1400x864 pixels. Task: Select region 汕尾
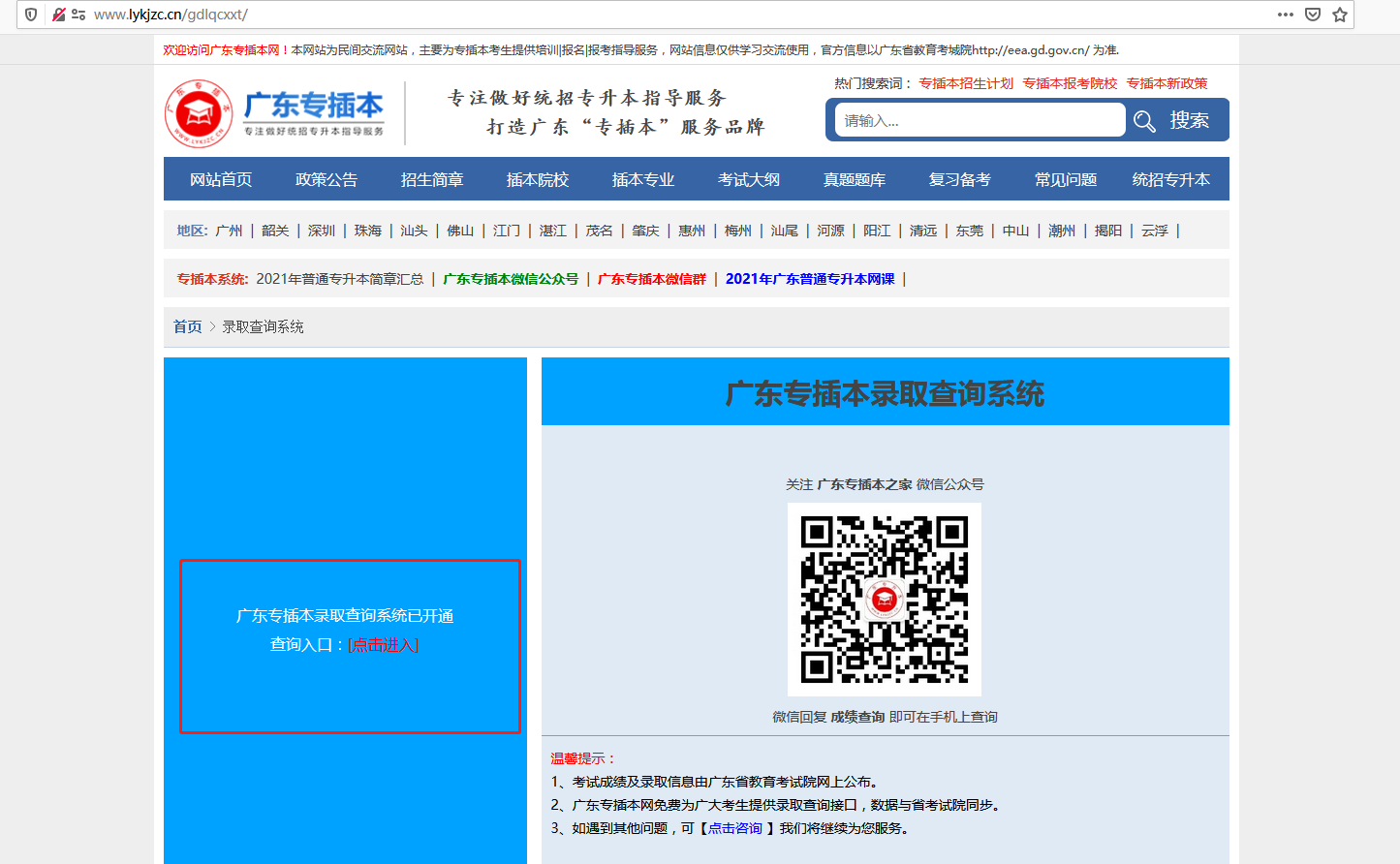coord(785,231)
